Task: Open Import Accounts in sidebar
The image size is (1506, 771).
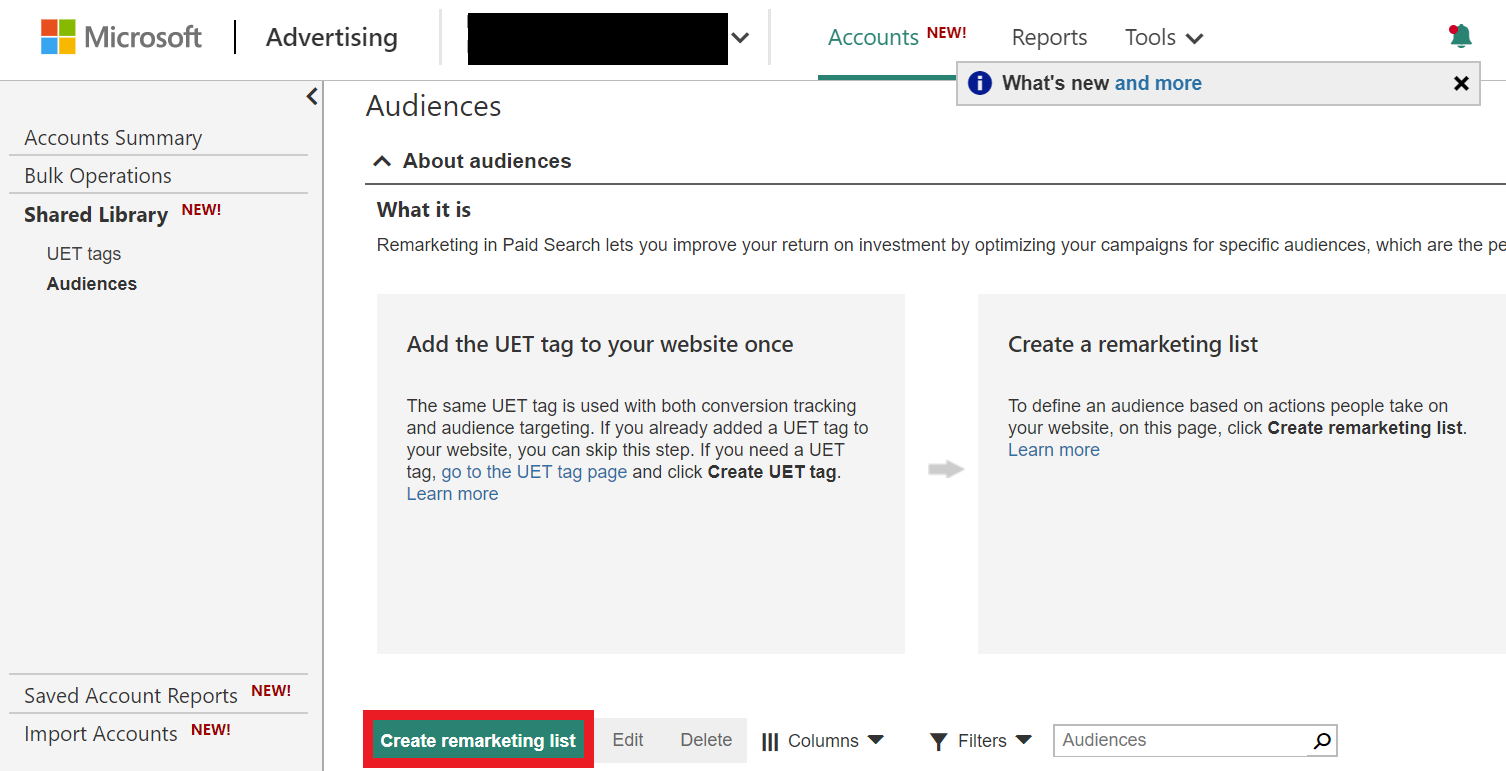Action: point(101,733)
